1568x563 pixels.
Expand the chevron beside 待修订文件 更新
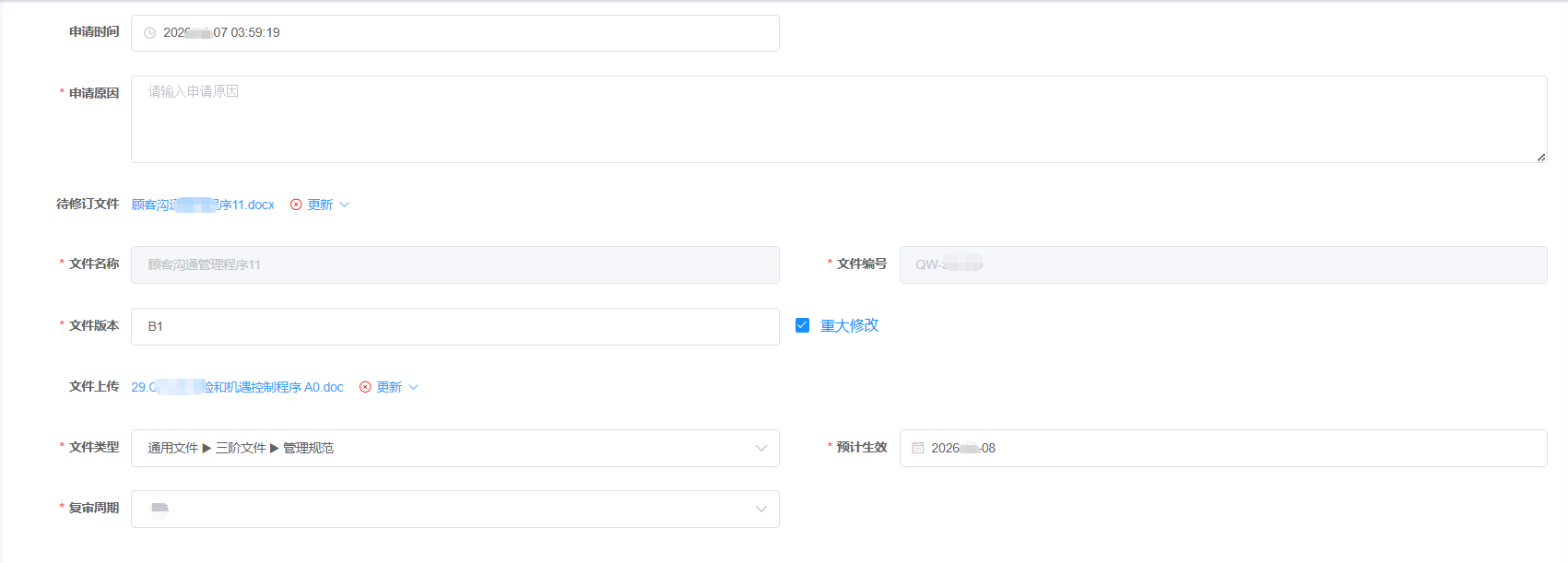(345, 205)
